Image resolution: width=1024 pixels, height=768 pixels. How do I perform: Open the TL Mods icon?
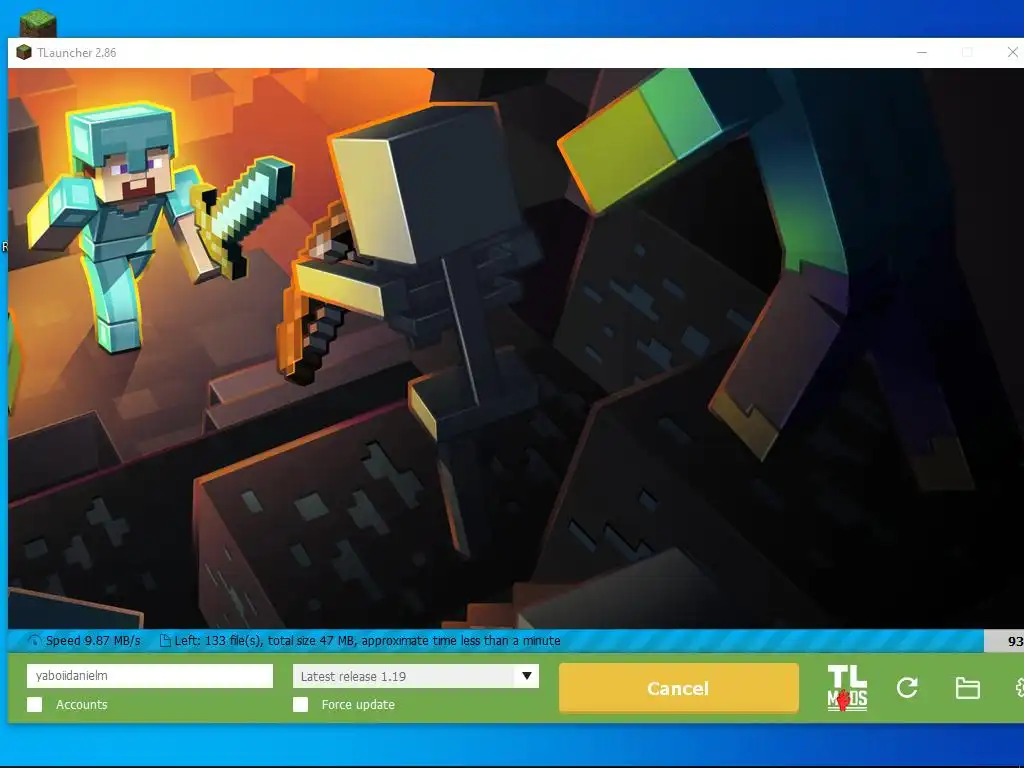click(x=847, y=688)
